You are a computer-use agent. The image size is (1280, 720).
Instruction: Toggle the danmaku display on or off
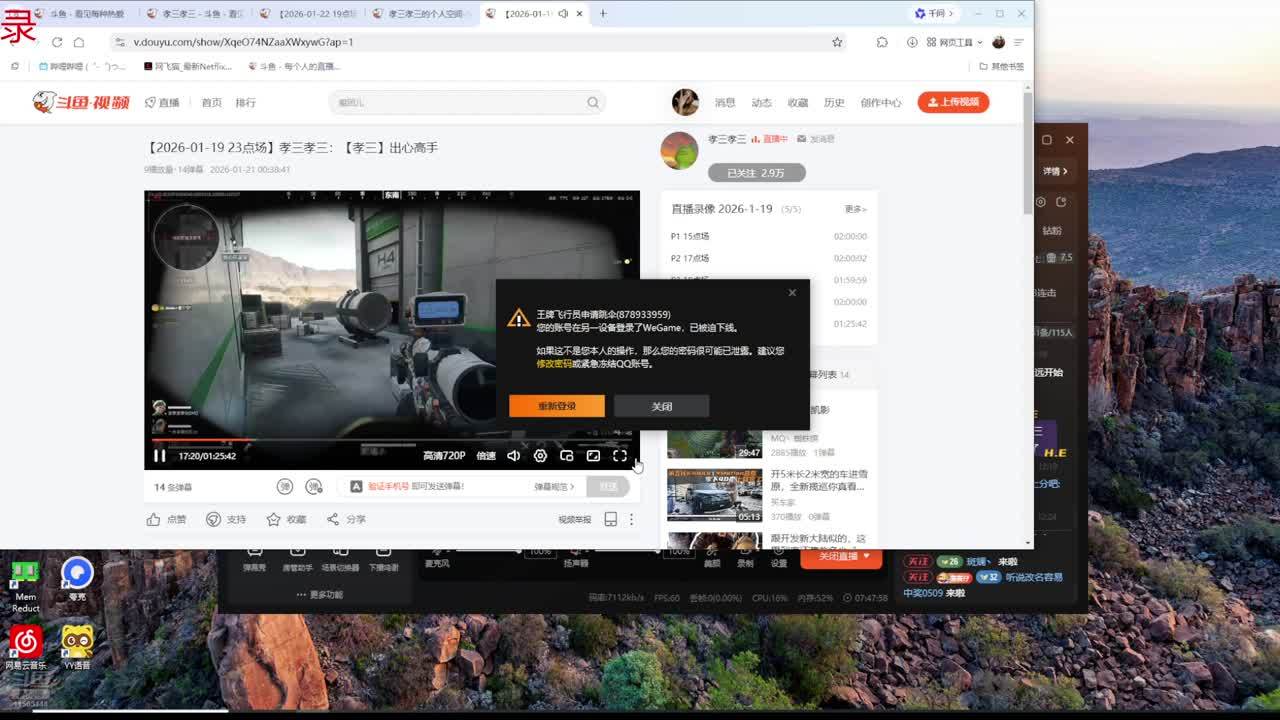click(x=285, y=487)
